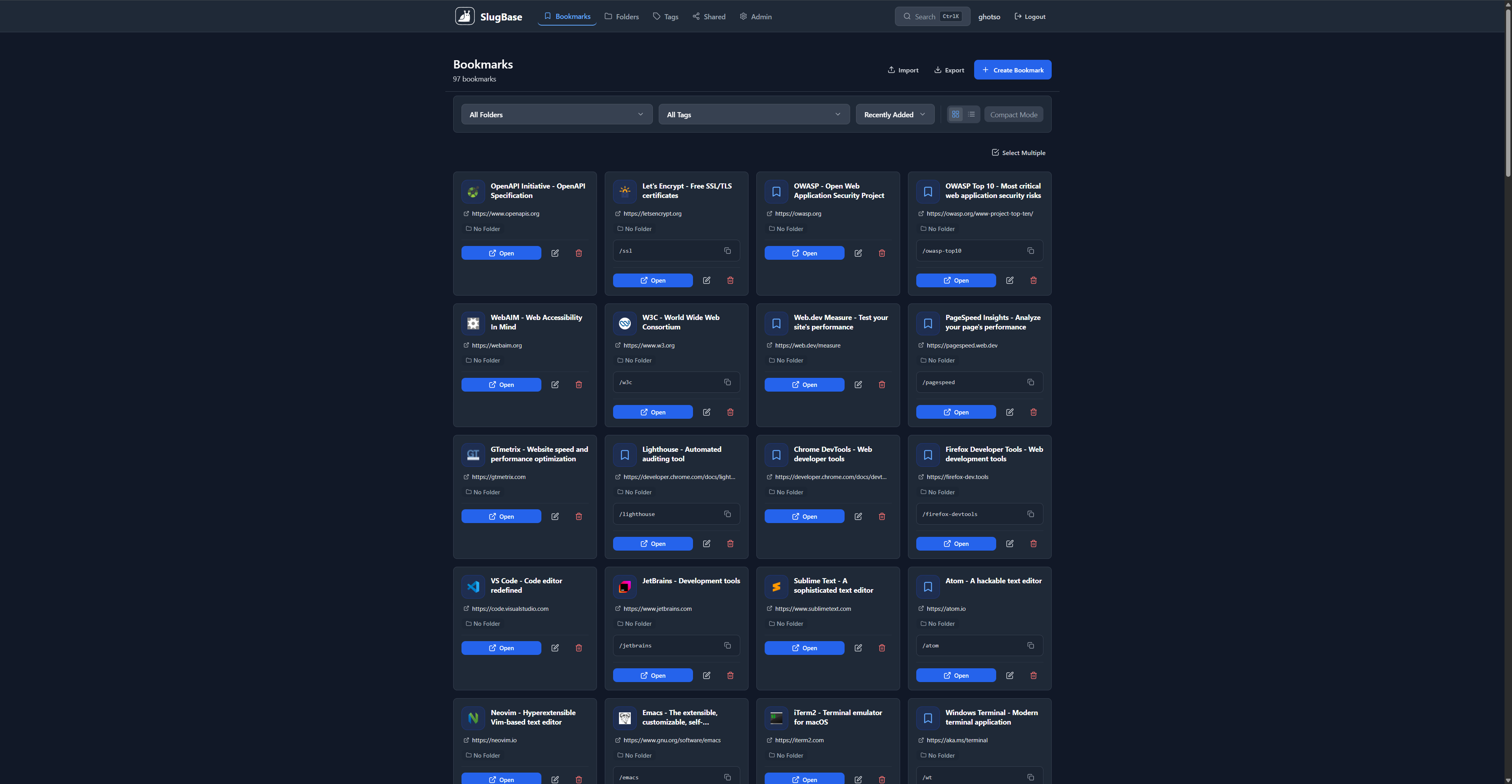The width and height of the screenshot is (1512, 784).
Task: Expand the All Folders dropdown
Action: [x=556, y=115]
